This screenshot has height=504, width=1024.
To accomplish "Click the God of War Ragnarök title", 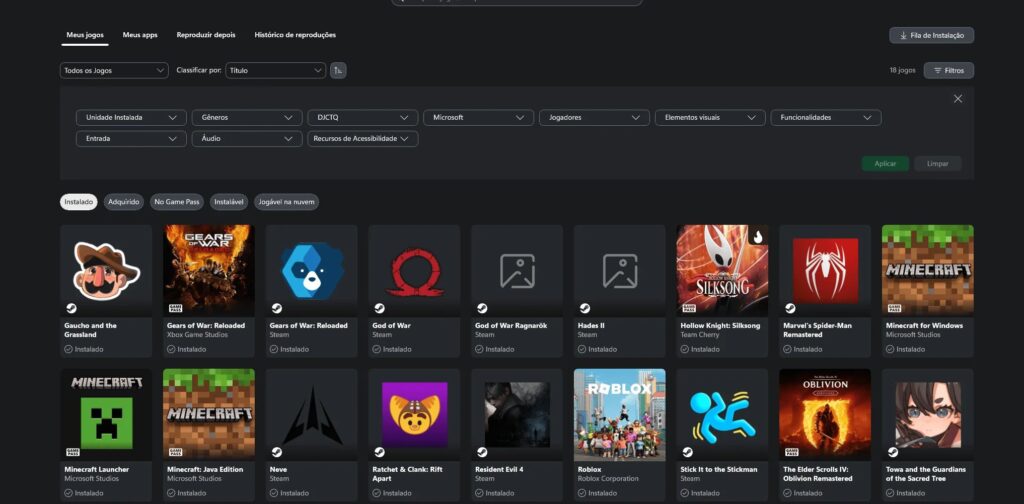I will point(511,326).
